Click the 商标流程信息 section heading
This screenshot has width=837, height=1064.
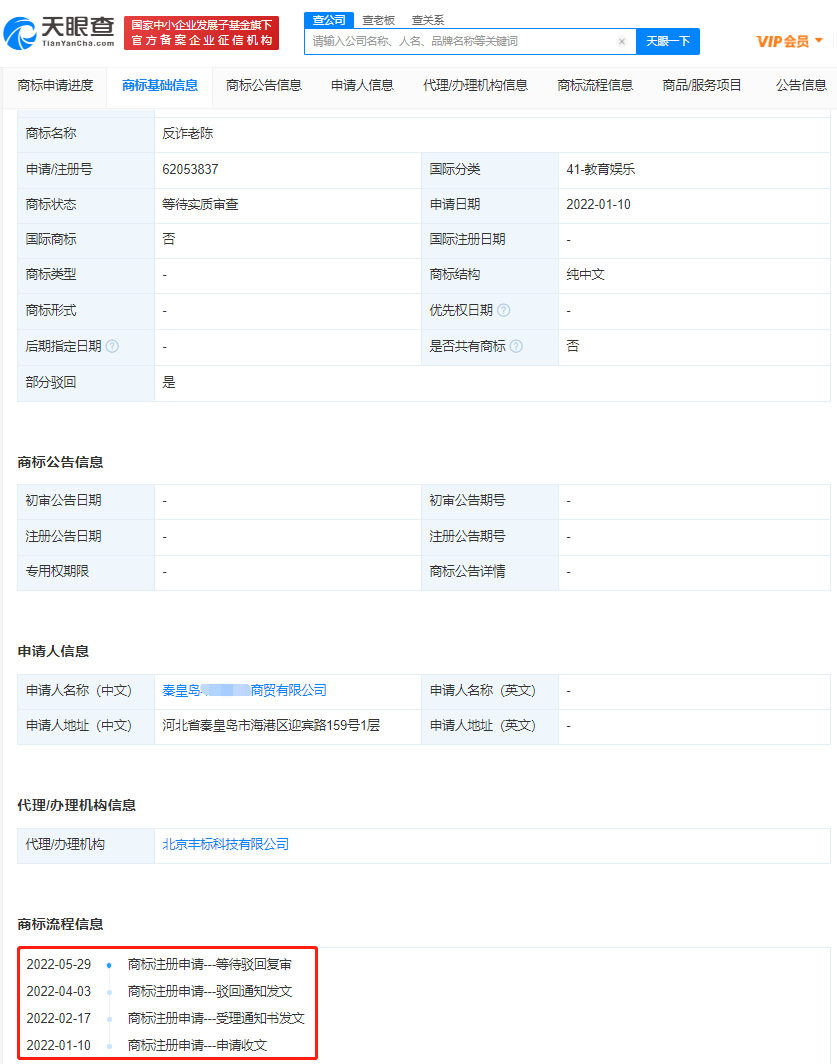coord(60,924)
